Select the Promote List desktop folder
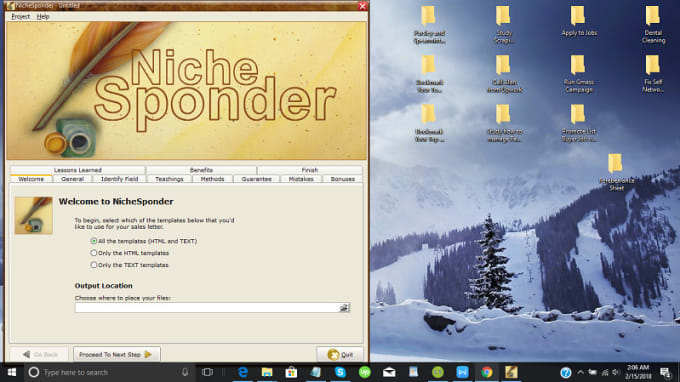 pyautogui.click(x=579, y=123)
